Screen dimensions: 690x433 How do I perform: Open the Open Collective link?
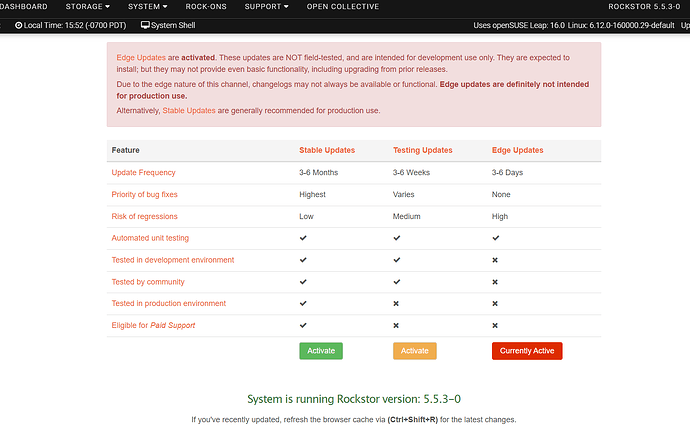343,7
